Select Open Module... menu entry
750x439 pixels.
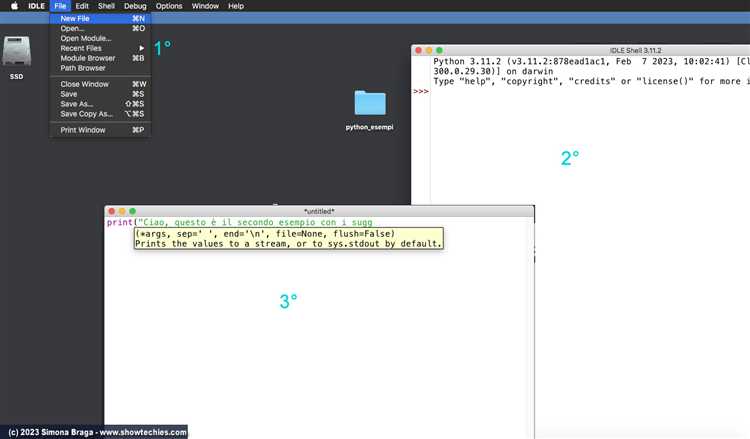pos(100,38)
